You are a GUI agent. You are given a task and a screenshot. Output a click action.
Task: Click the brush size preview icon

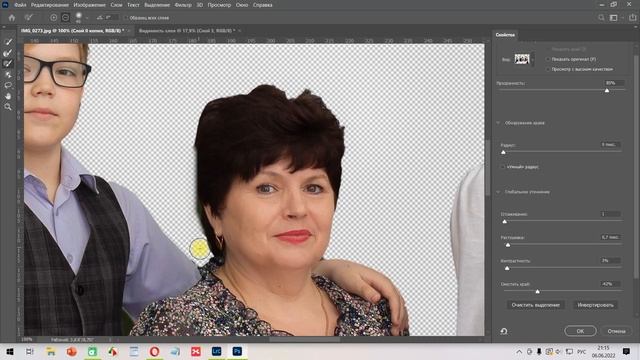click(79, 17)
